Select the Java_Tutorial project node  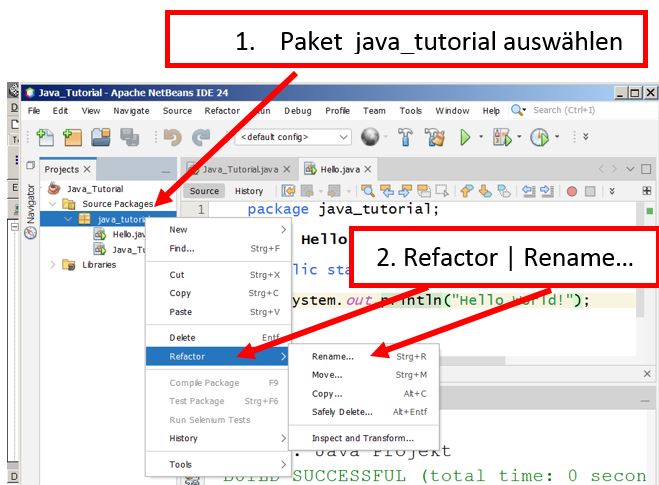tap(95, 189)
